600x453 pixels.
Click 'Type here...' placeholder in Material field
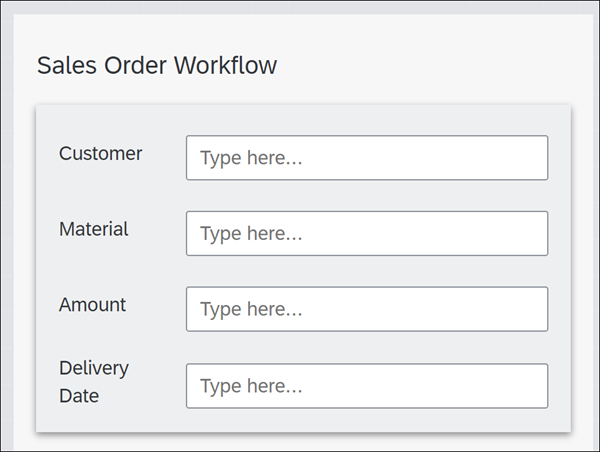click(251, 234)
